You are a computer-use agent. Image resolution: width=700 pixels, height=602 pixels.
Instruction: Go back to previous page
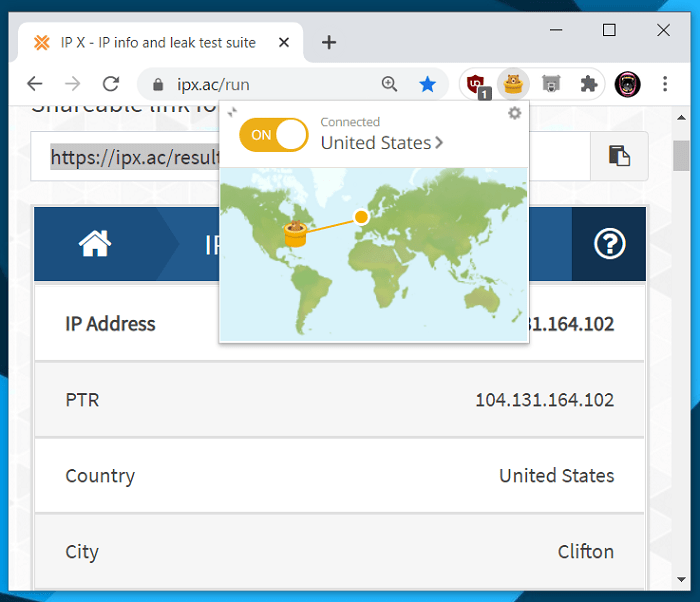[x=35, y=84]
